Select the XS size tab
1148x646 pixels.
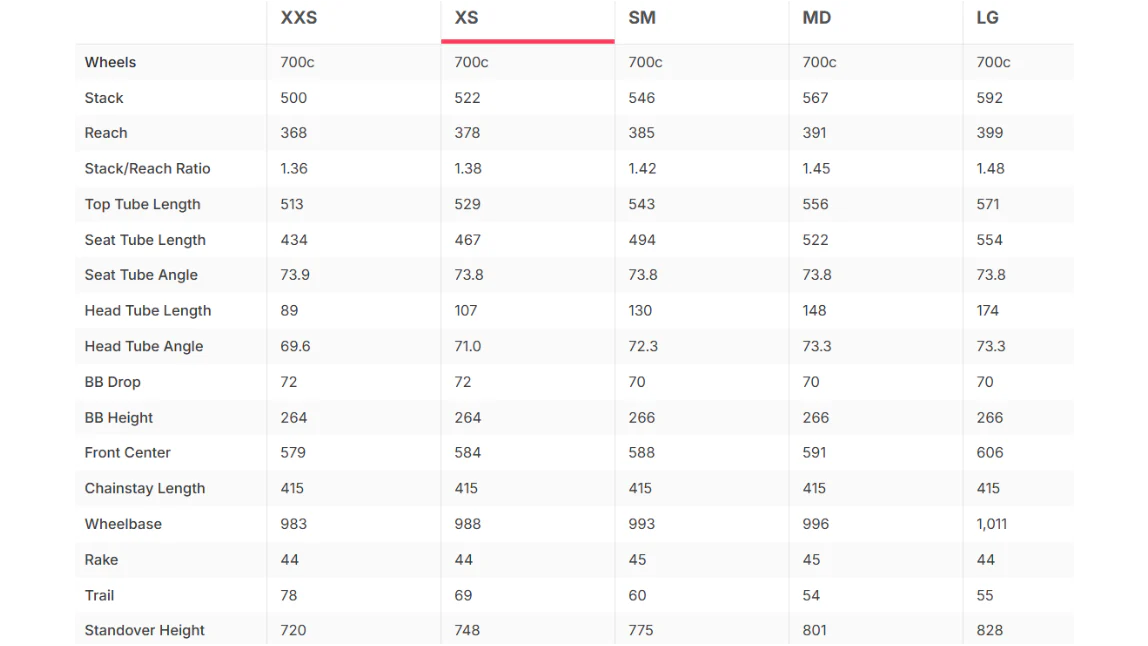(466, 18)
